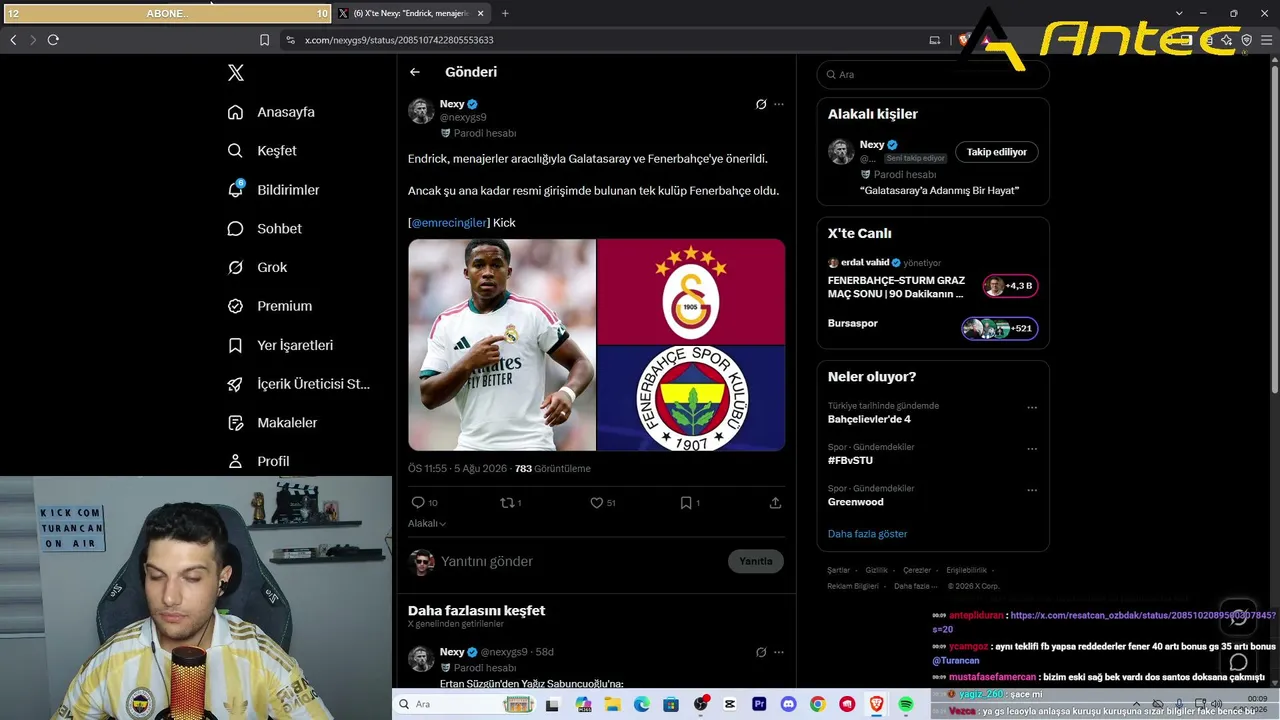This screenshot has height=720, width=1280.
Task: Open the FENERBAHÇE–STURM GRAZ live space
Action: pos(933,279)
